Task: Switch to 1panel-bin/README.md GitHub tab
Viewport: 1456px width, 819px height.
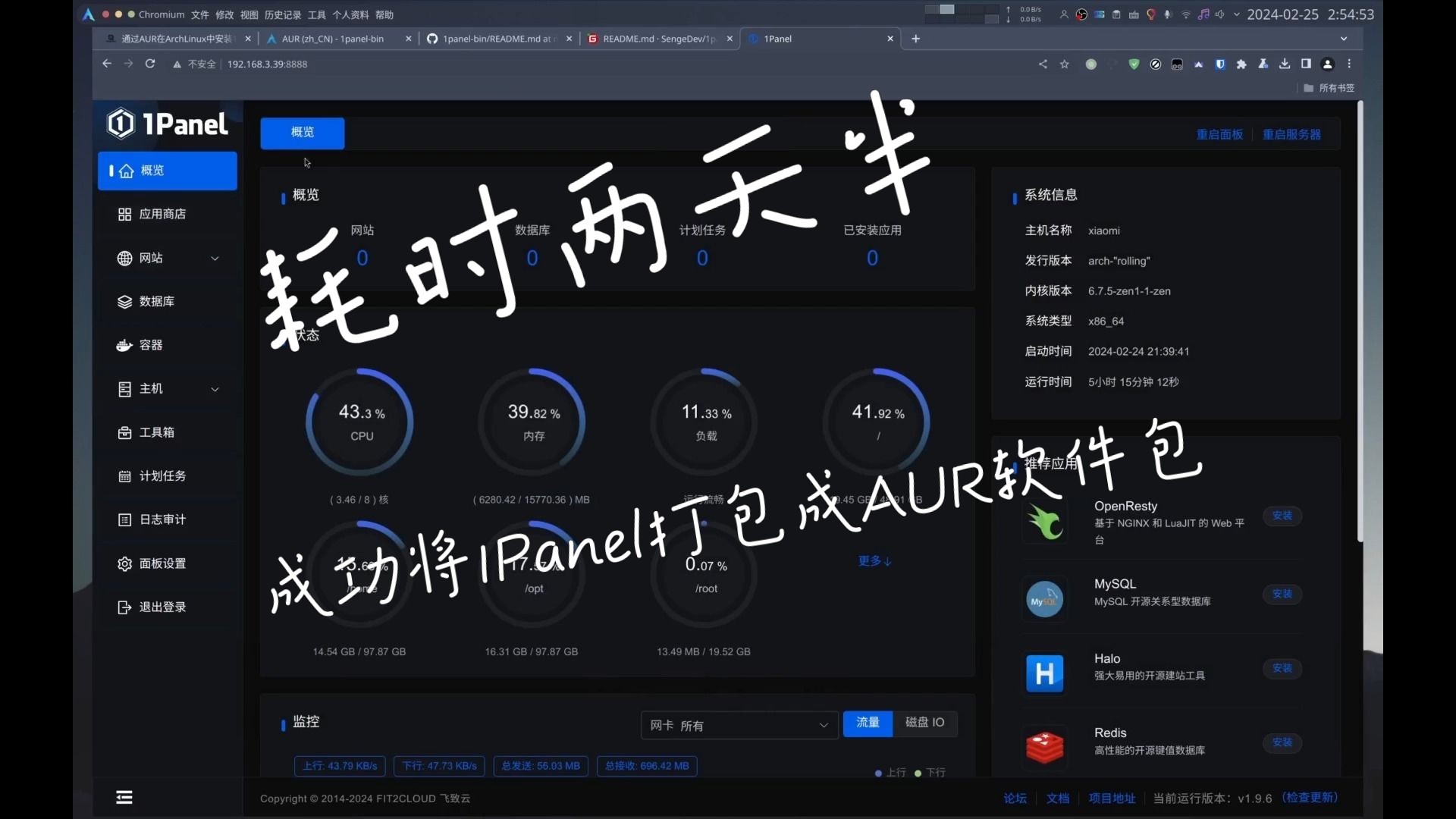Action: coord(499,39)
